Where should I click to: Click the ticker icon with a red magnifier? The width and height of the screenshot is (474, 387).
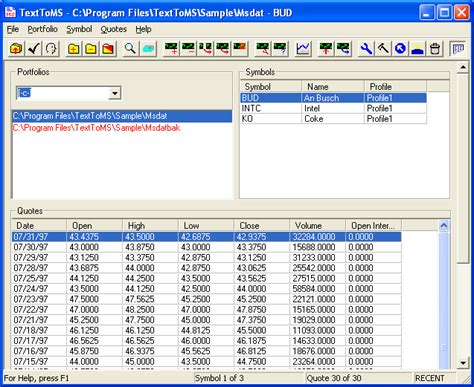tap(263, 49)
